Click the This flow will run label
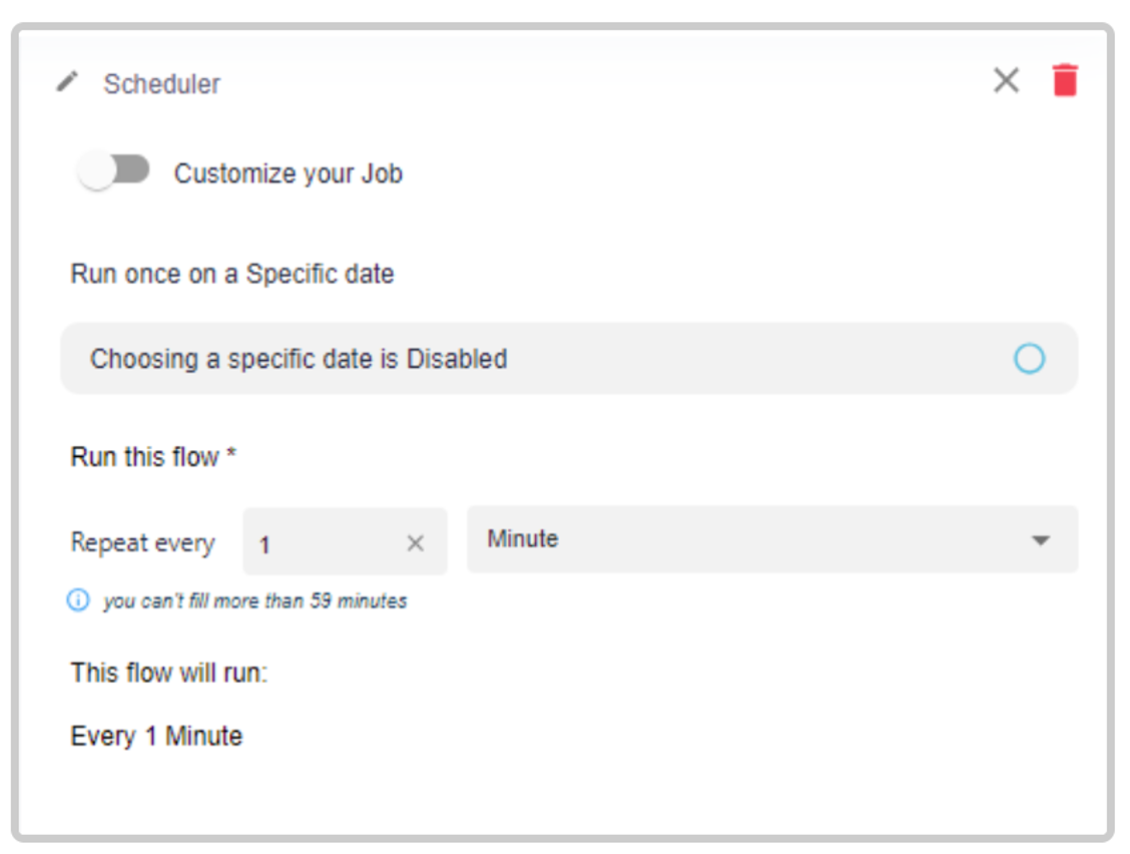The width and height of the screenshot is (1130, 854). (x=169, y=672)
